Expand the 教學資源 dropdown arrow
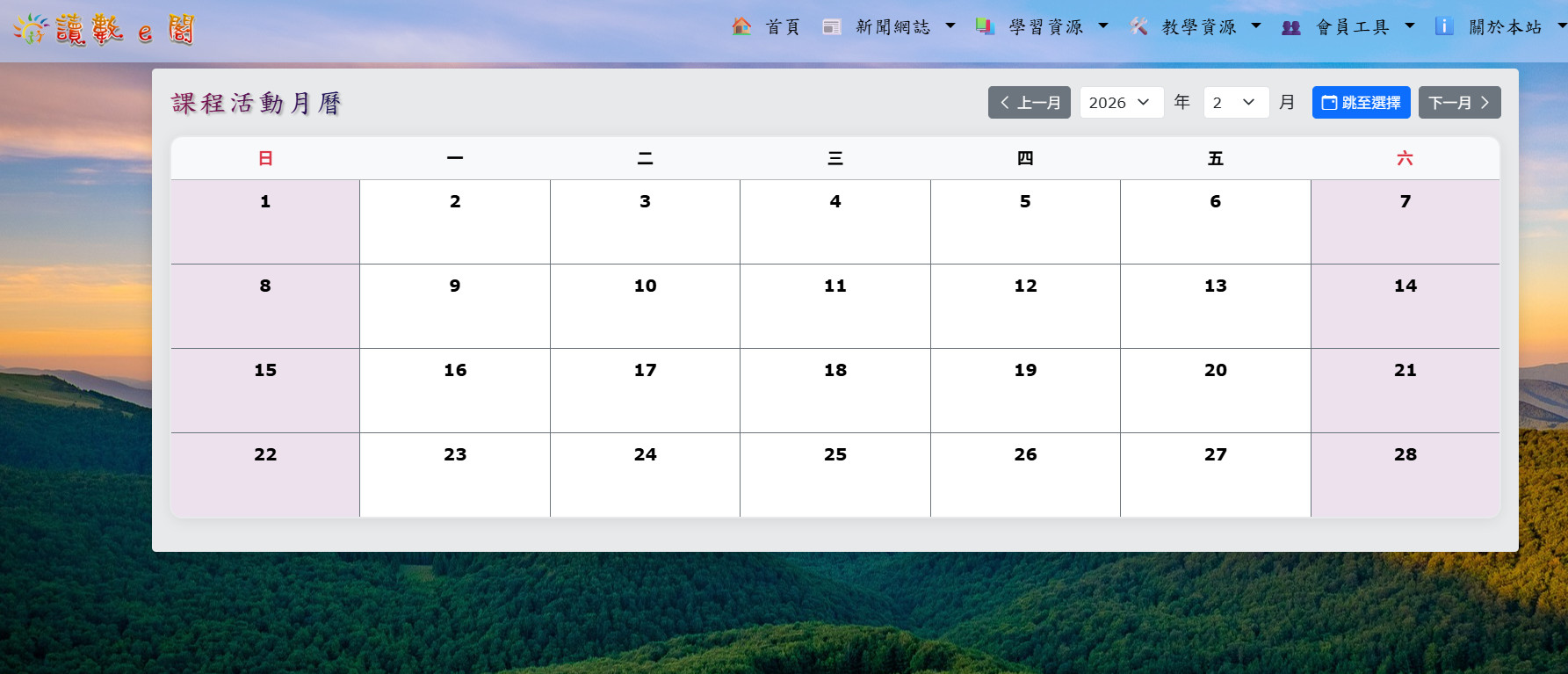Image resolution: width=1568 pixels, height=674 pixels. tap(1256, 26)
